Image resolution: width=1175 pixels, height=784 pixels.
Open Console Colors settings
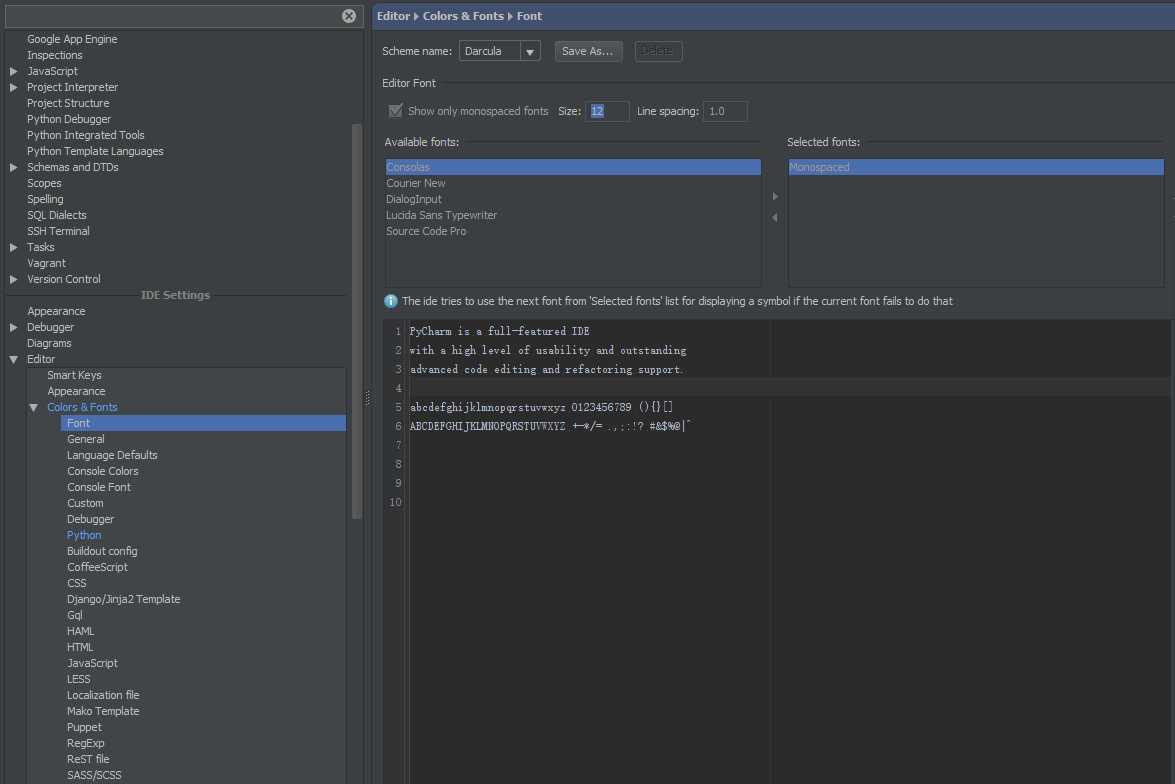[103, 471]
